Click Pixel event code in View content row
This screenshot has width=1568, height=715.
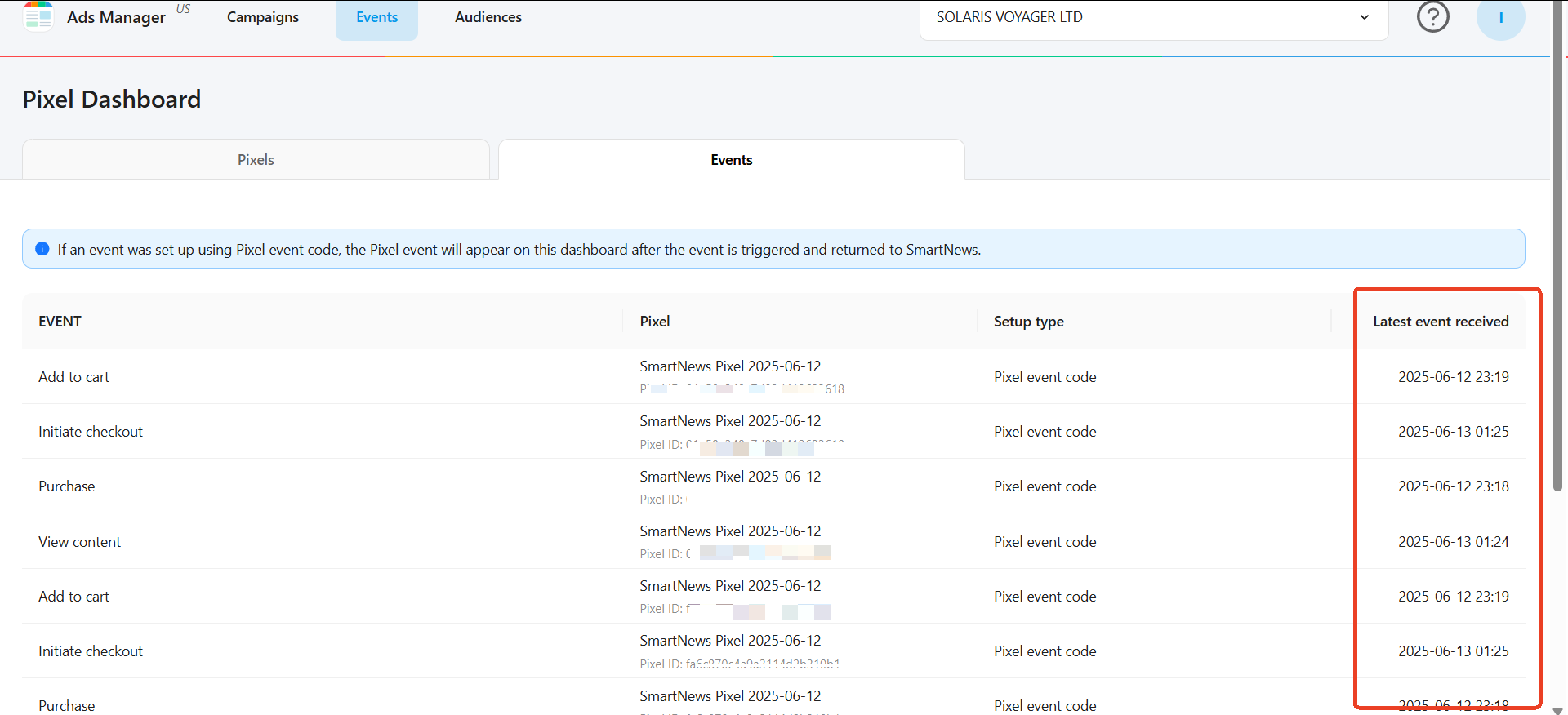tap(1045, 542)
